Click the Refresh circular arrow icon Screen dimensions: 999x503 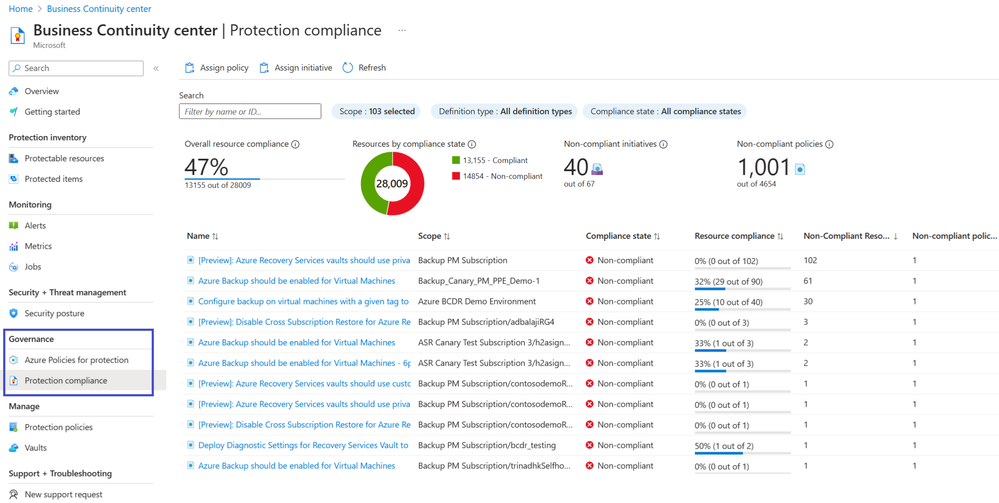click(x=347, y=68)
